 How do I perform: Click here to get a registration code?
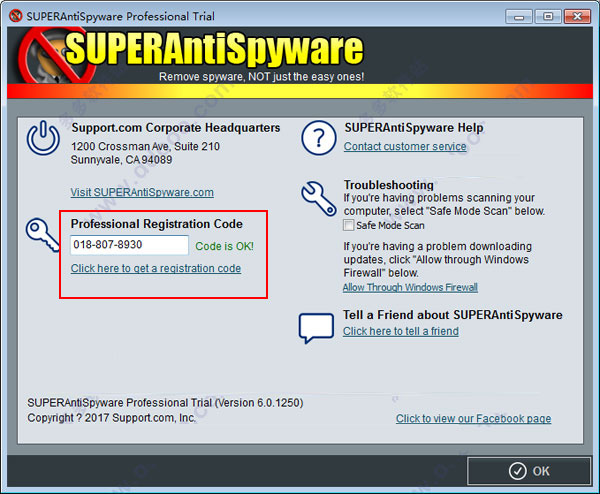click(156, 268)
